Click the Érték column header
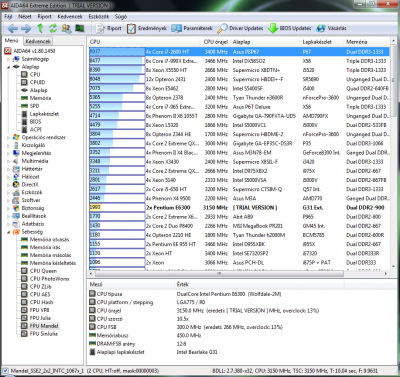 (260, 284)
